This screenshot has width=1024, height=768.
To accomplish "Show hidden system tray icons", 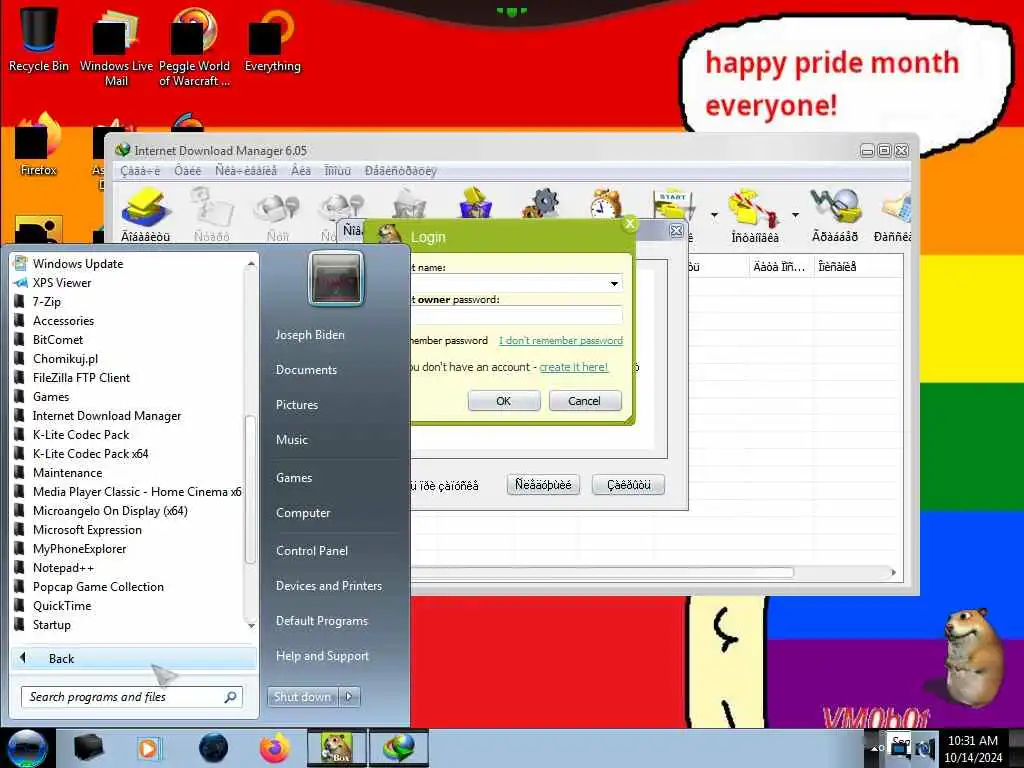I will click(x=872, y=748).
